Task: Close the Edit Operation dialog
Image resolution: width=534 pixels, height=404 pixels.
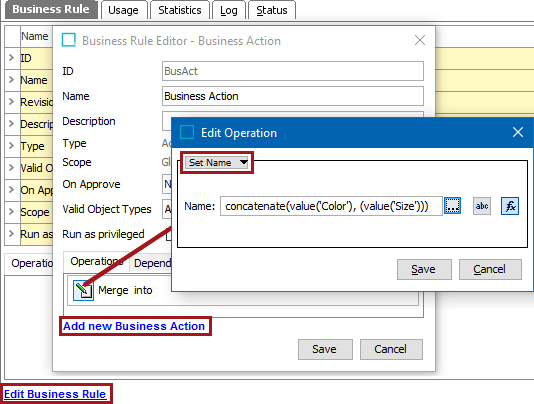Action: [518, 132]
